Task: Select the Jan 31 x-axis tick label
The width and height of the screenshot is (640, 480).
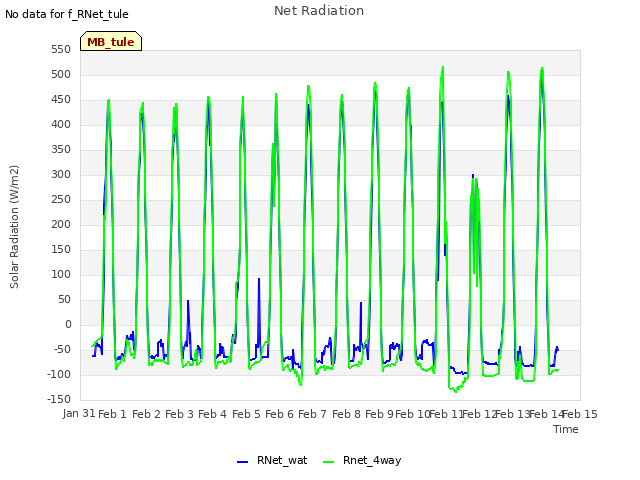Action: click(79, 413)
